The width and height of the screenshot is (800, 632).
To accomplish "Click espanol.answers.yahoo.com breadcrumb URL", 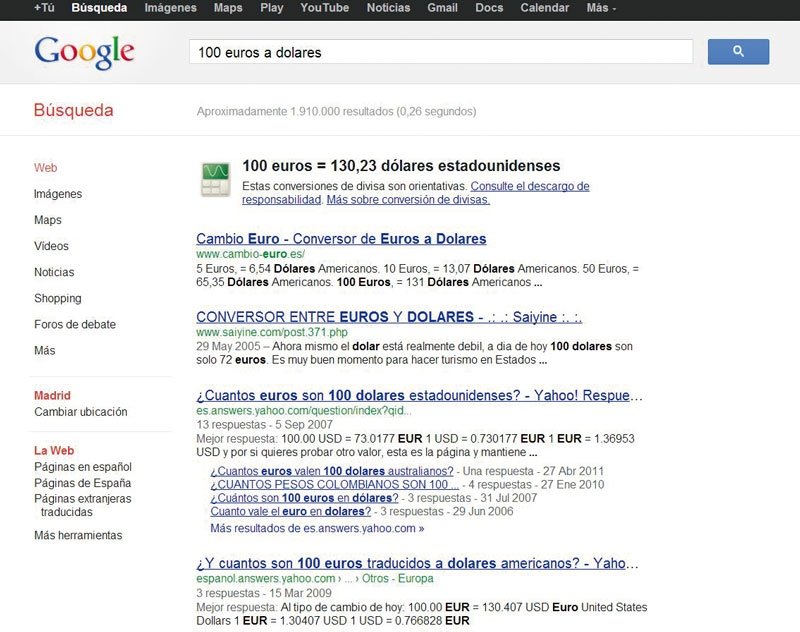I will click(x=314, y=578).
